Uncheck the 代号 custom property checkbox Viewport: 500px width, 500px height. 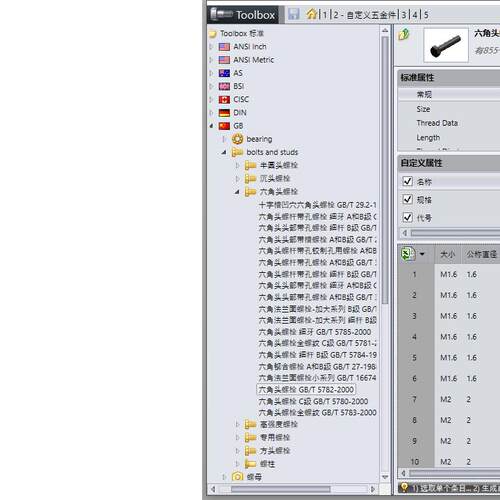click(x=408, y=217)
